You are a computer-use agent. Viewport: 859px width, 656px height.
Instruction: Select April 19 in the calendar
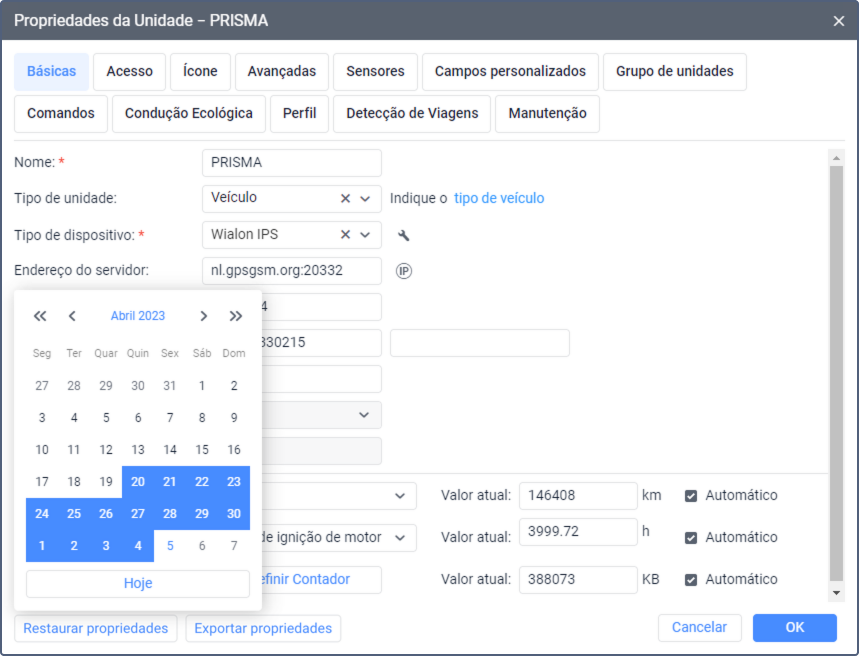[x=106, y=481]
